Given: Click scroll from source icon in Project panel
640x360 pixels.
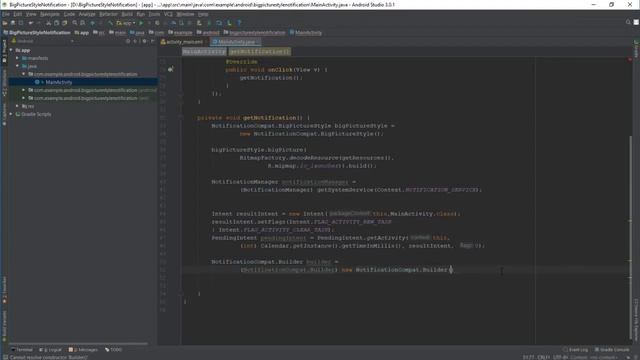Looking at the screenshot, I should point(128,41).
